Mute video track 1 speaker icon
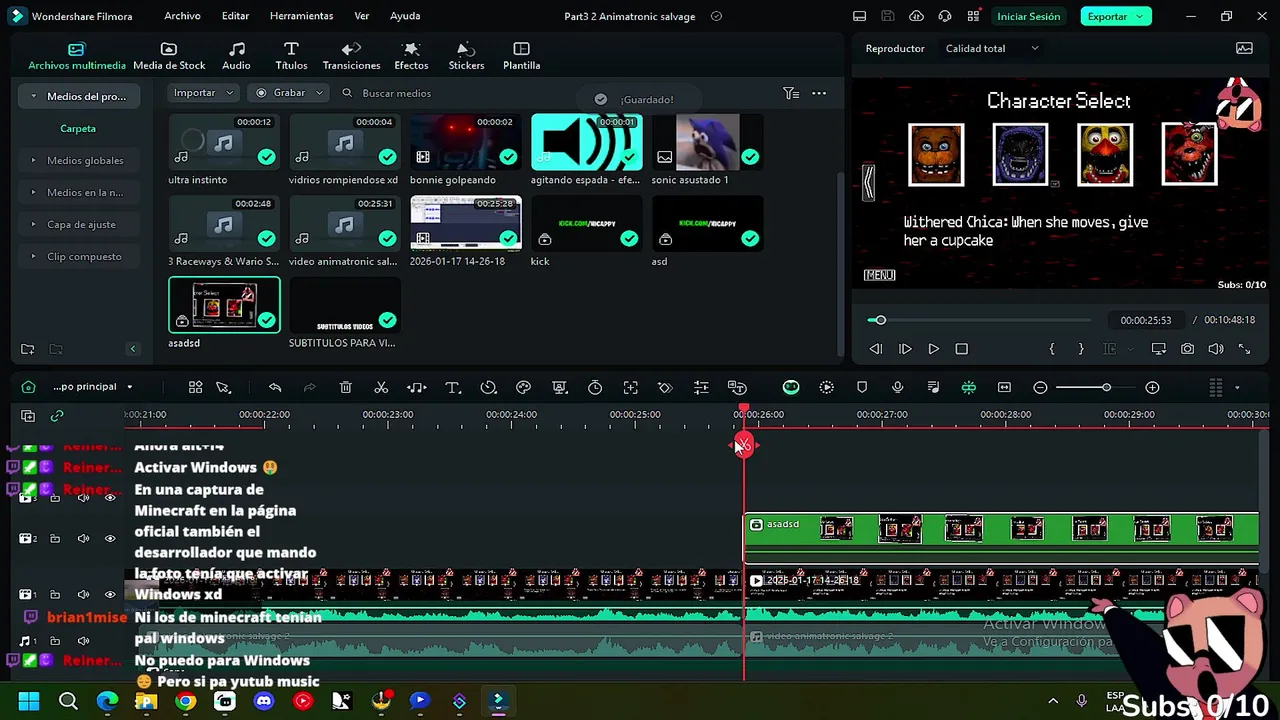Viewport: 1280px width, 720px height. (x=83, y=595)
